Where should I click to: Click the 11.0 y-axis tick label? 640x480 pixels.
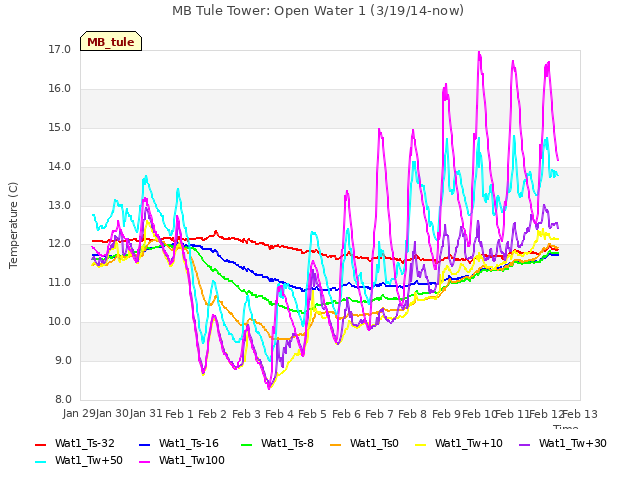(60, 282)
